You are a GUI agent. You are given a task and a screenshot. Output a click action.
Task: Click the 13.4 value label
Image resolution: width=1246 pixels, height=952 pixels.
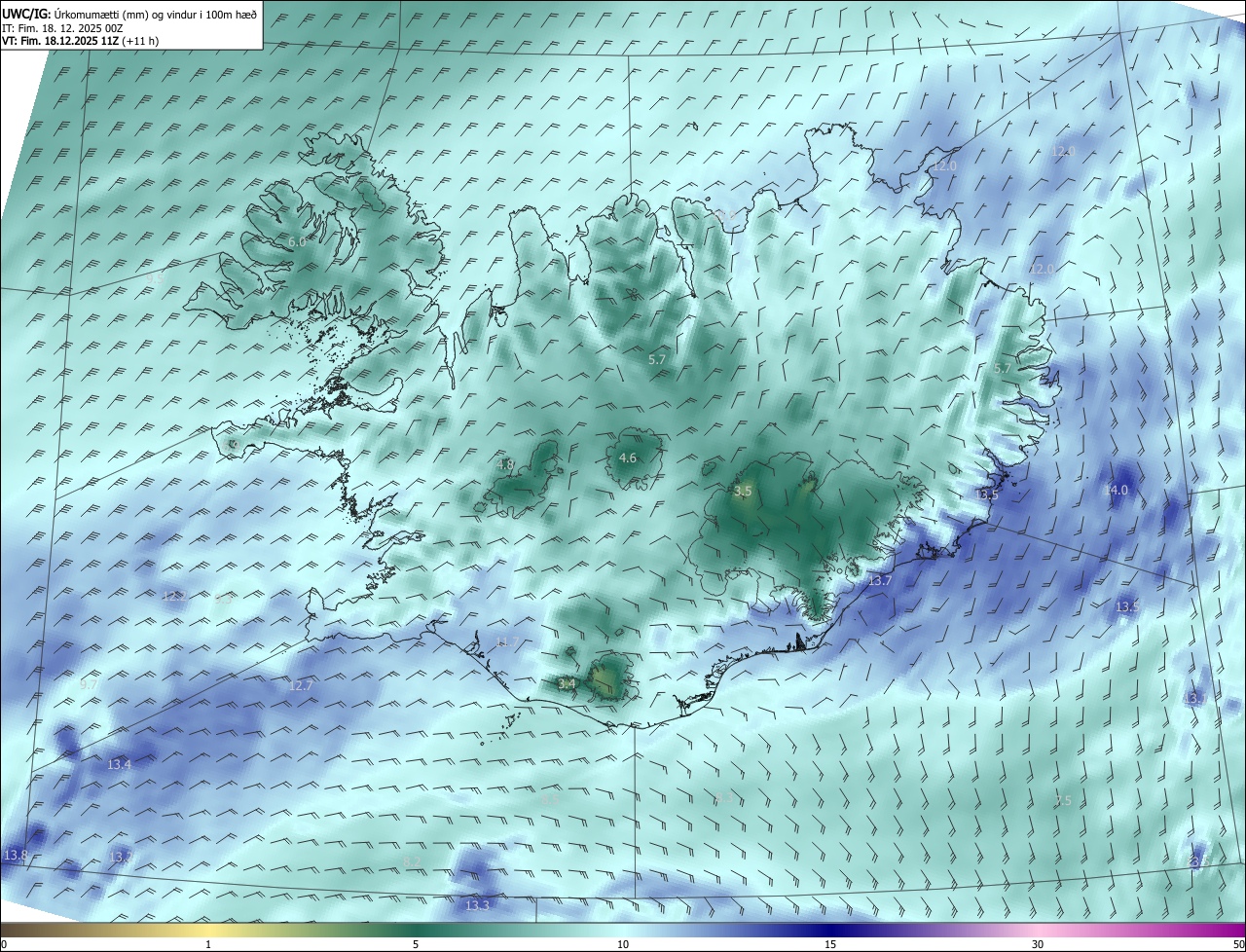click(x=119, y=765)
